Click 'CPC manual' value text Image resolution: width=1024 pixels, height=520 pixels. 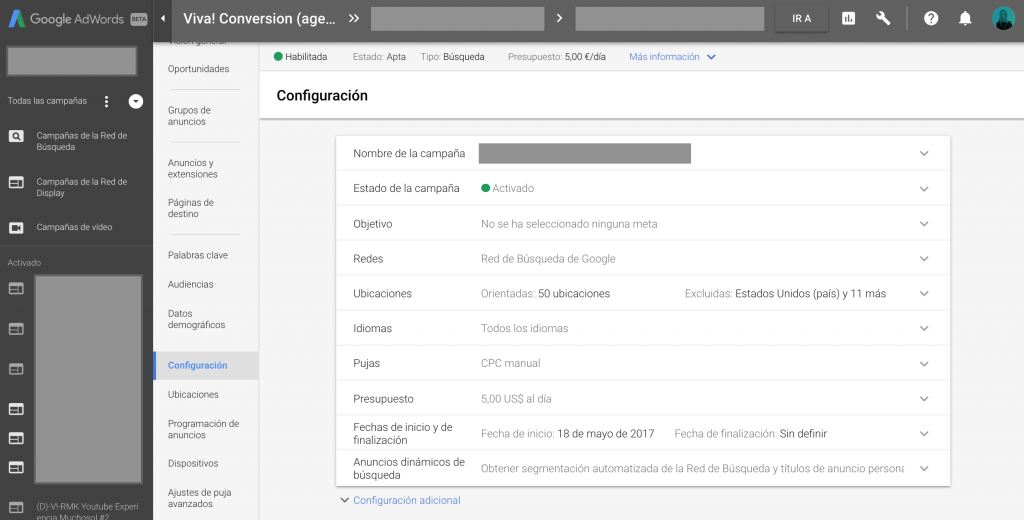511,363
